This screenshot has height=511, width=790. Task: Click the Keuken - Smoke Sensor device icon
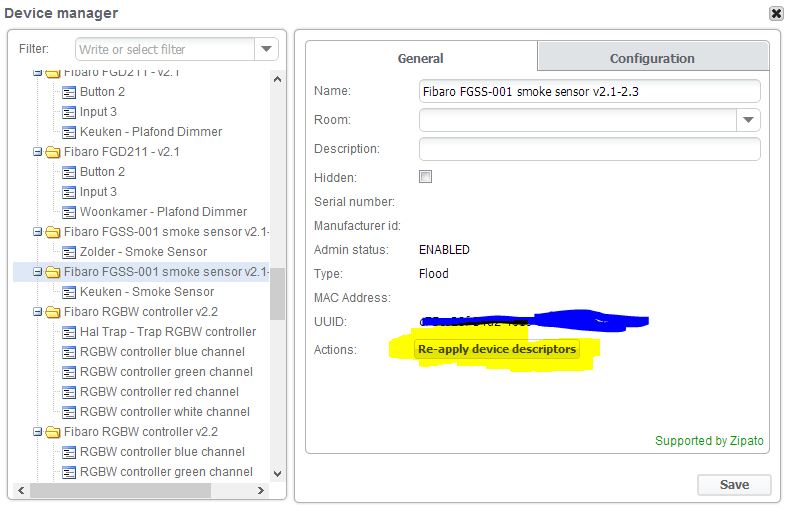69,292
